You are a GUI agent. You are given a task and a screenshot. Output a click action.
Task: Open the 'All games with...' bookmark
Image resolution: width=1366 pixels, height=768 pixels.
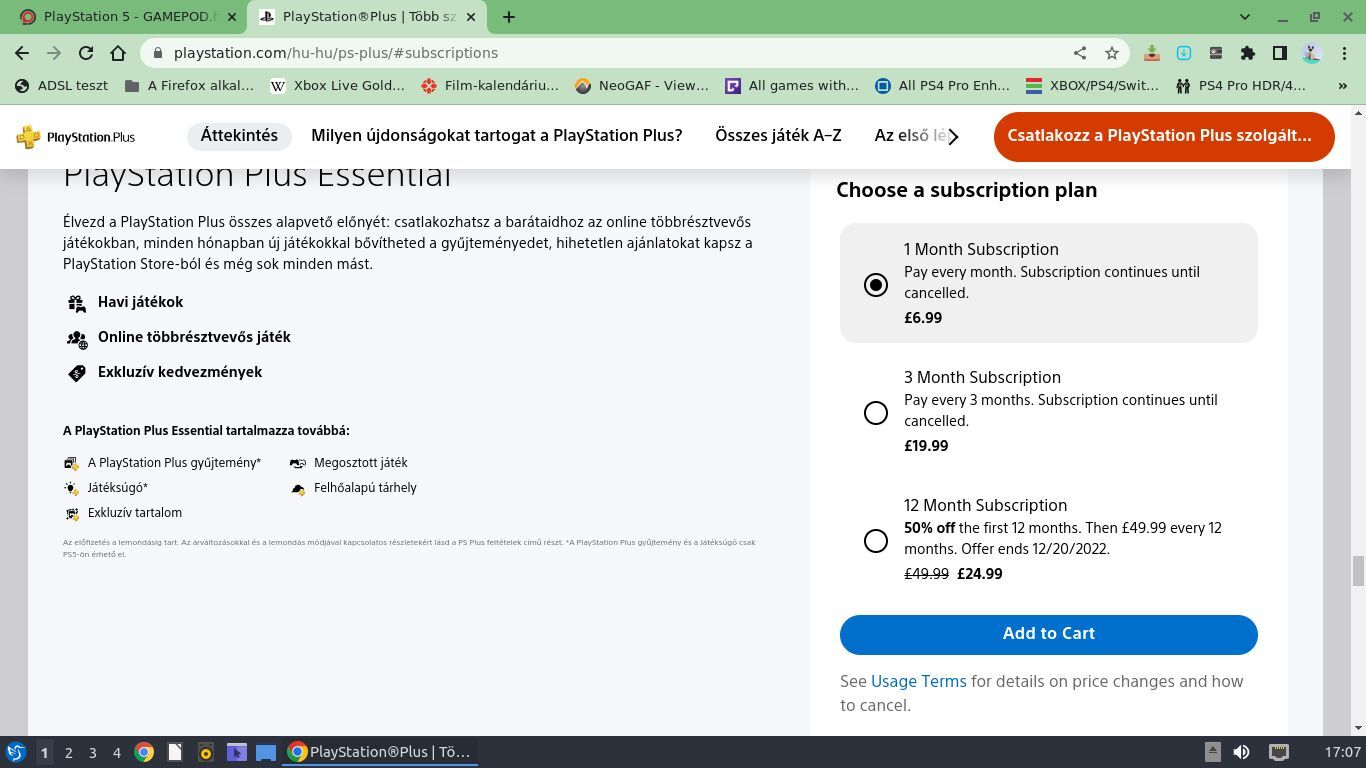point(792,86)
